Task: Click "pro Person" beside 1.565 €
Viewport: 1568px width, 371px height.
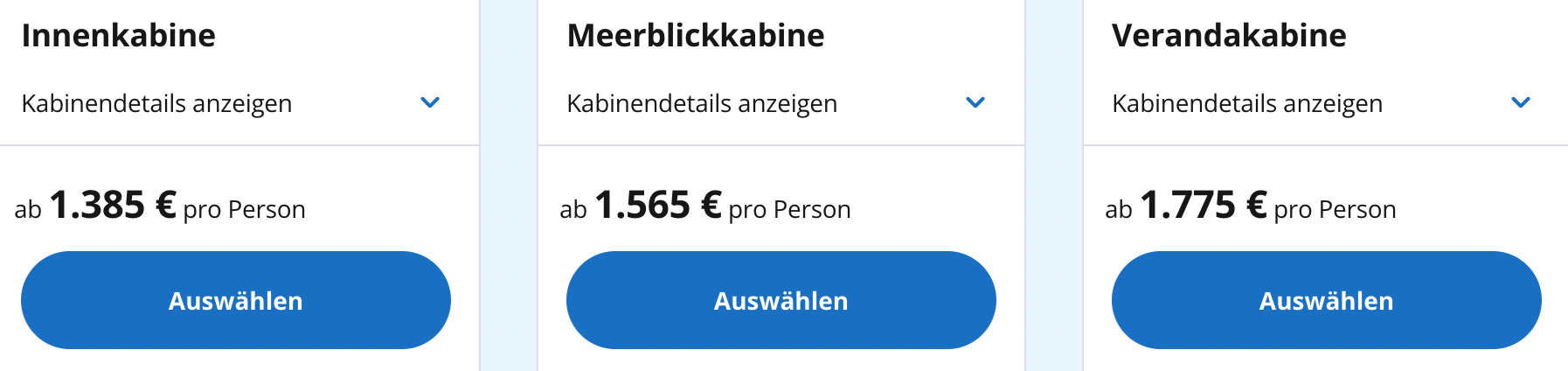Action: click(789, 210)
